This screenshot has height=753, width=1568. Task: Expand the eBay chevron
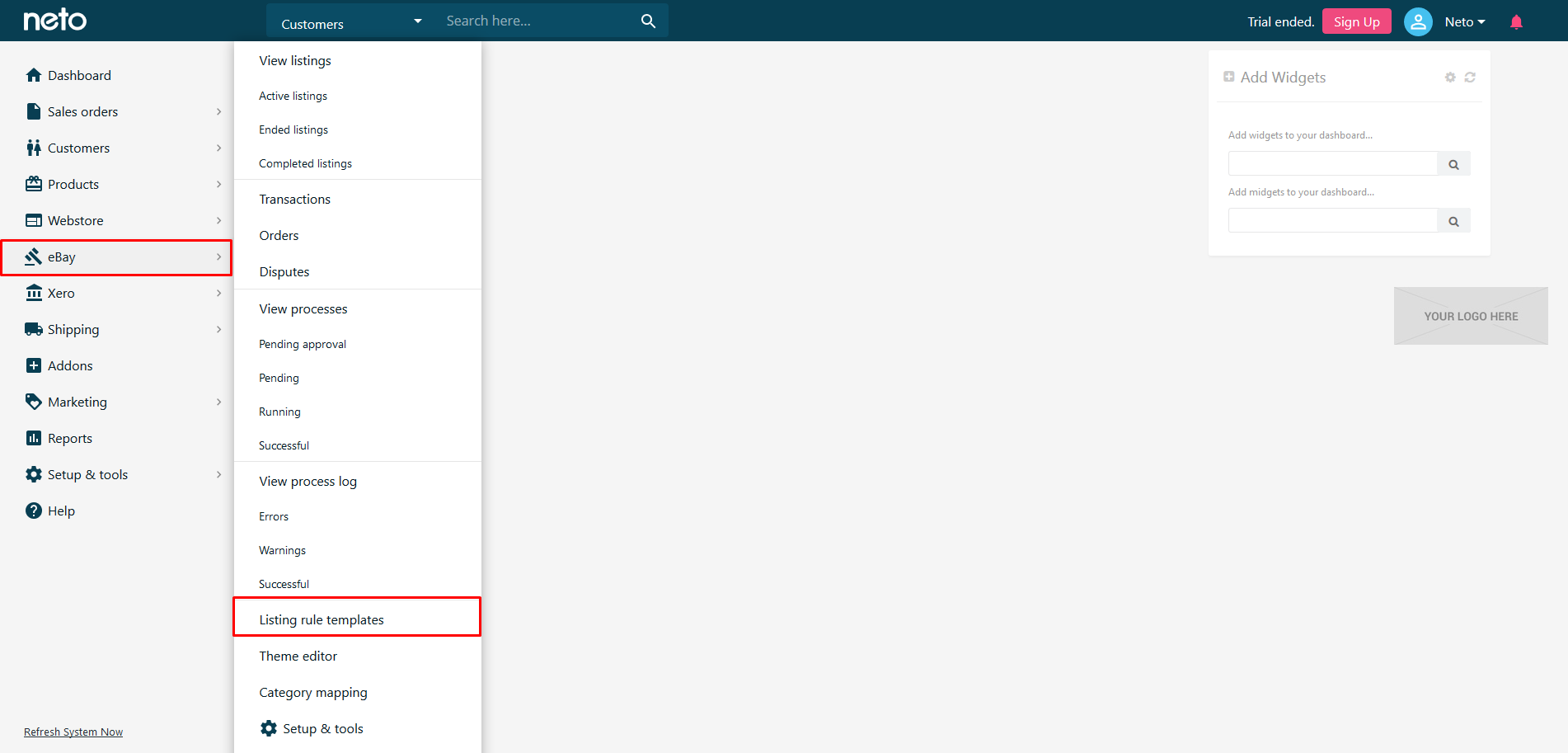218,256
